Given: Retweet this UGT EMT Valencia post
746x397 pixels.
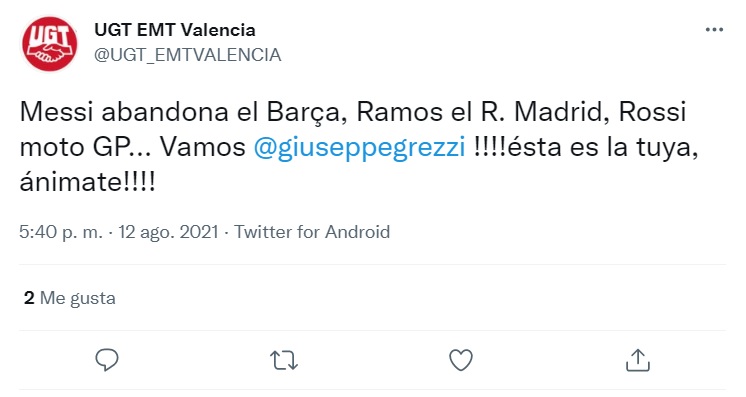Looking at the screenshot, I should pos(284,360).
